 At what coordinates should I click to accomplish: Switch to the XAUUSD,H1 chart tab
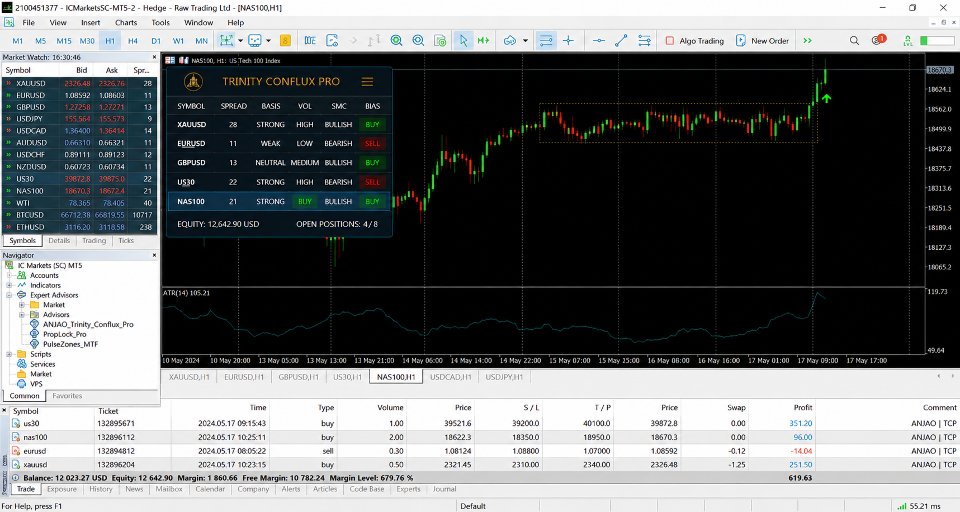point(189,377)
